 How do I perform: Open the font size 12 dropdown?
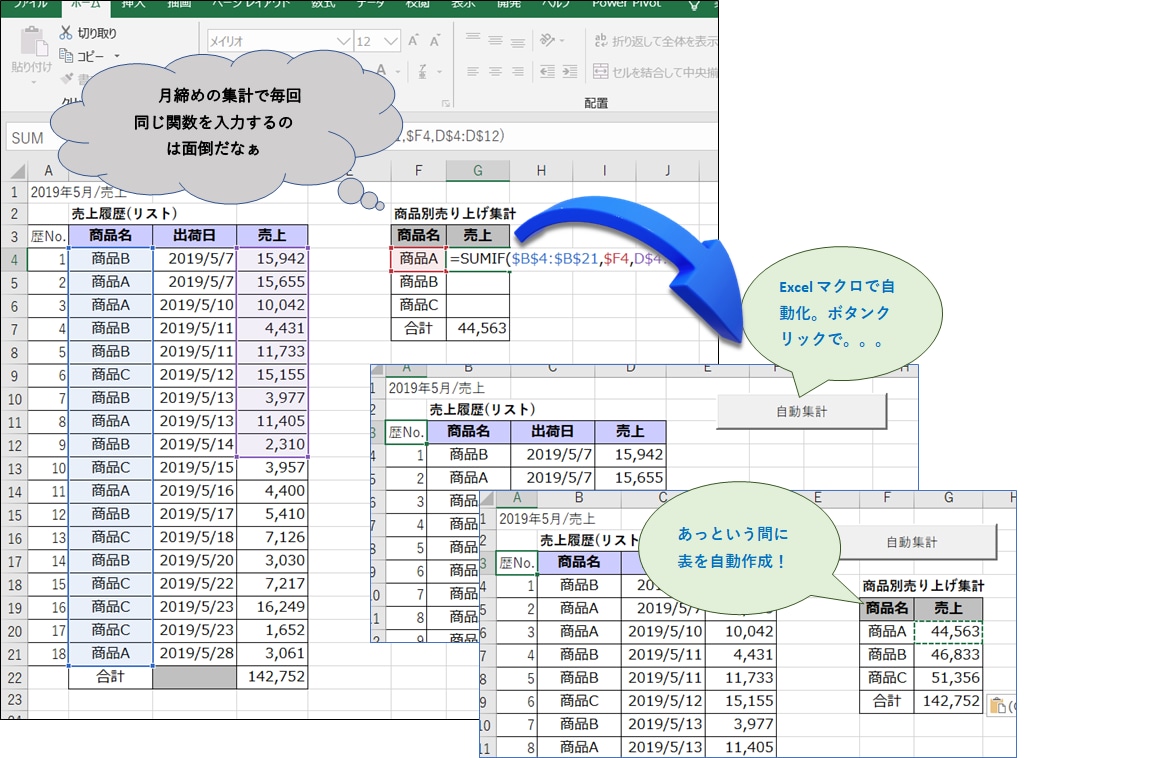click(391, 41)
